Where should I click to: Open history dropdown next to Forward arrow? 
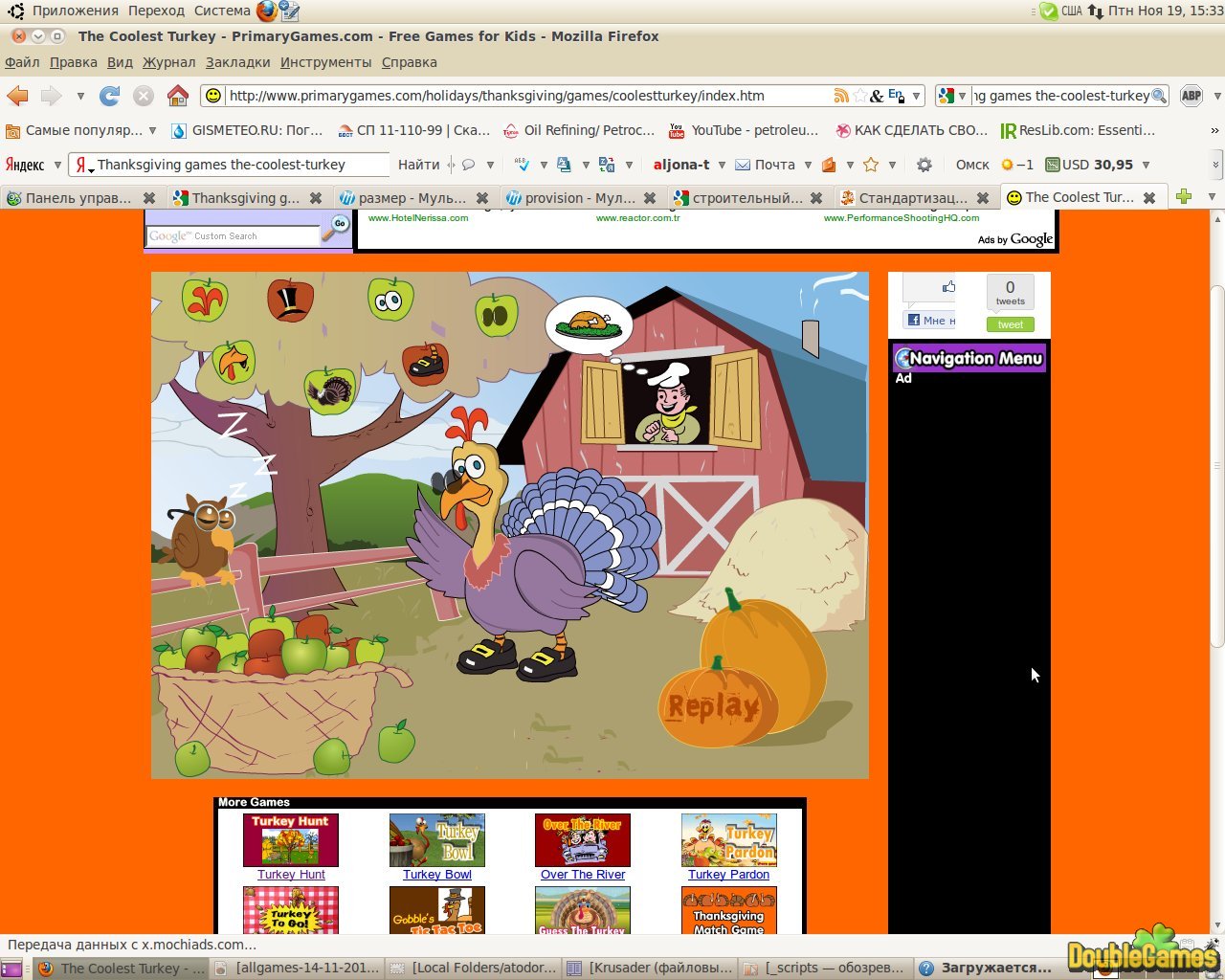[x=80, y=96]
